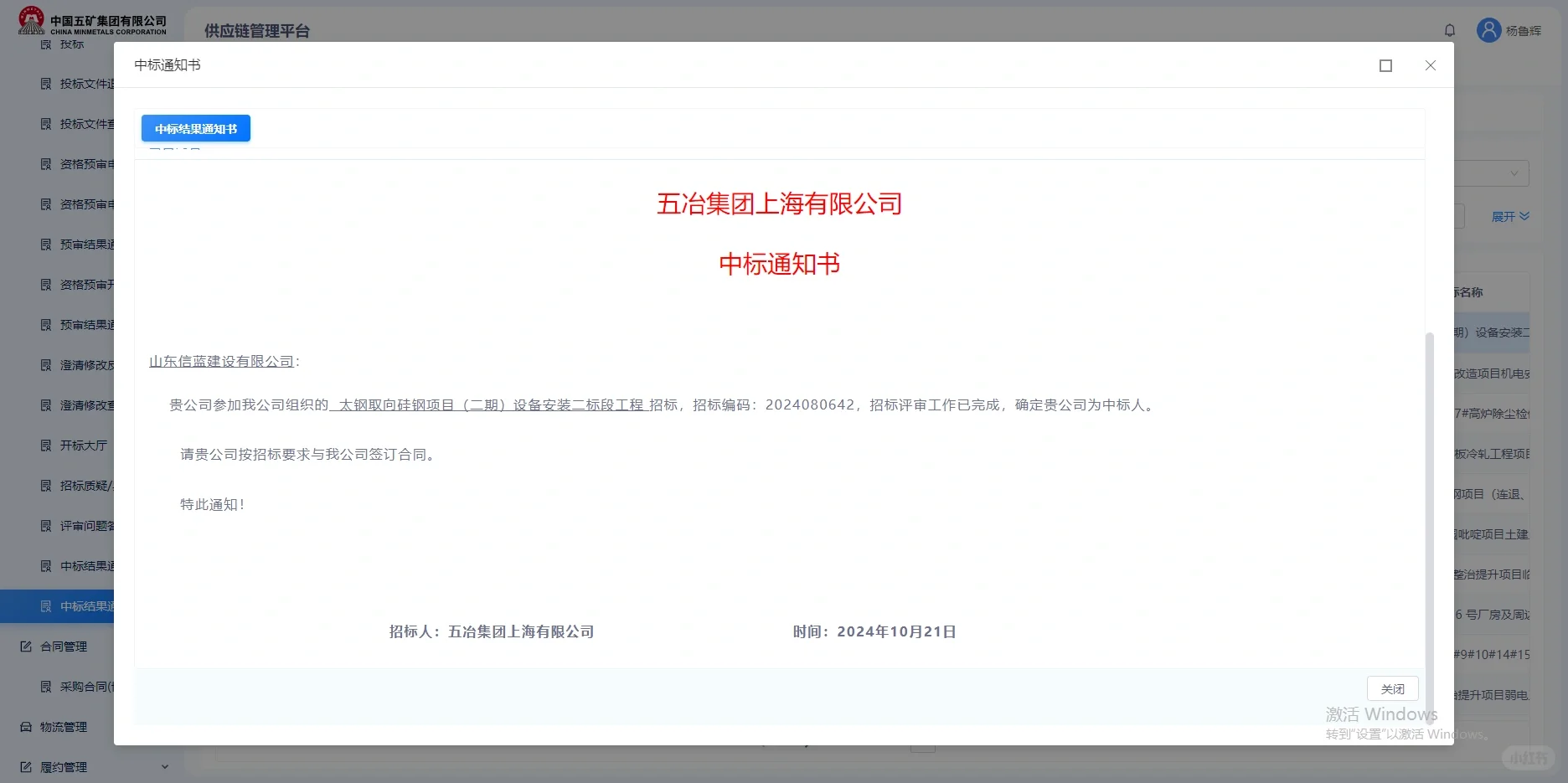Open the 物流管理 section icon

(x=28, y=727)
